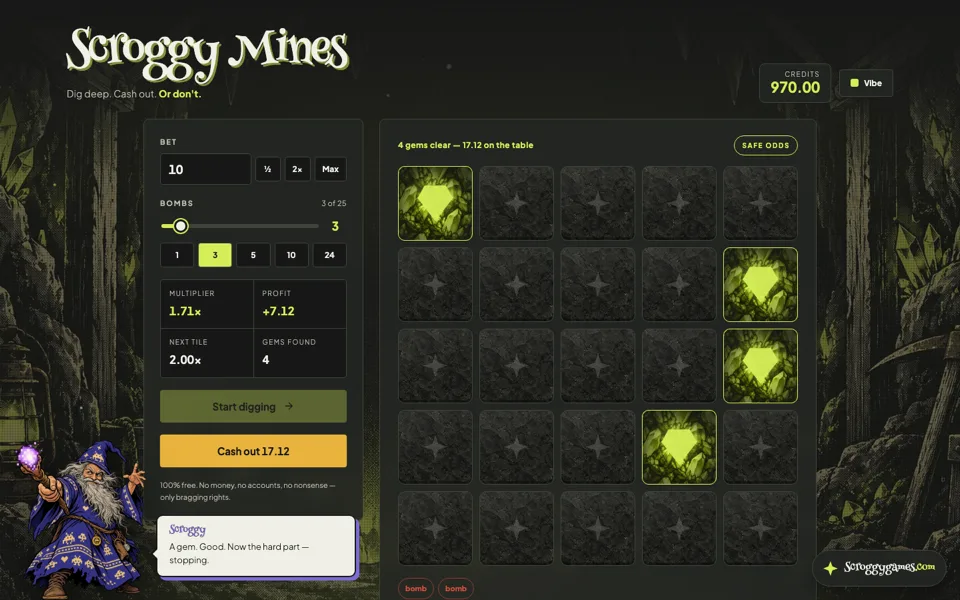This screenshot has width=960, height=600.
Task: Click the '4 gems clear' status text
Action: click(465, 145)
